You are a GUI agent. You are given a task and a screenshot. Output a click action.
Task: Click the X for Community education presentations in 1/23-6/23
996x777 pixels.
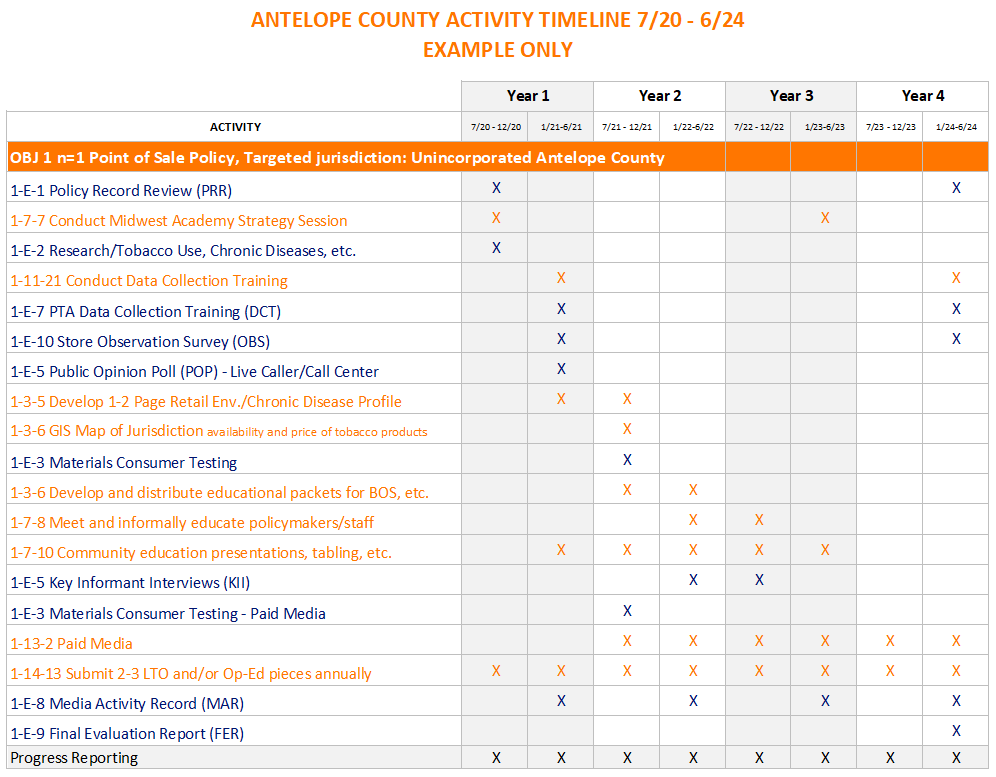[x=824, y=550]
